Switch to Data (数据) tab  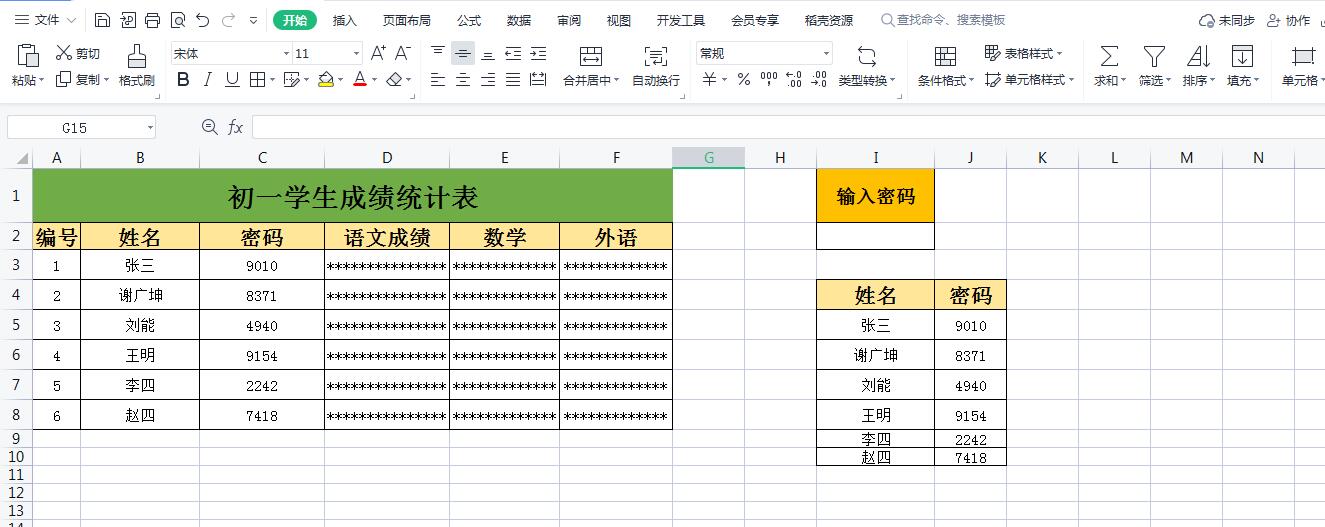tap(519, 20)
